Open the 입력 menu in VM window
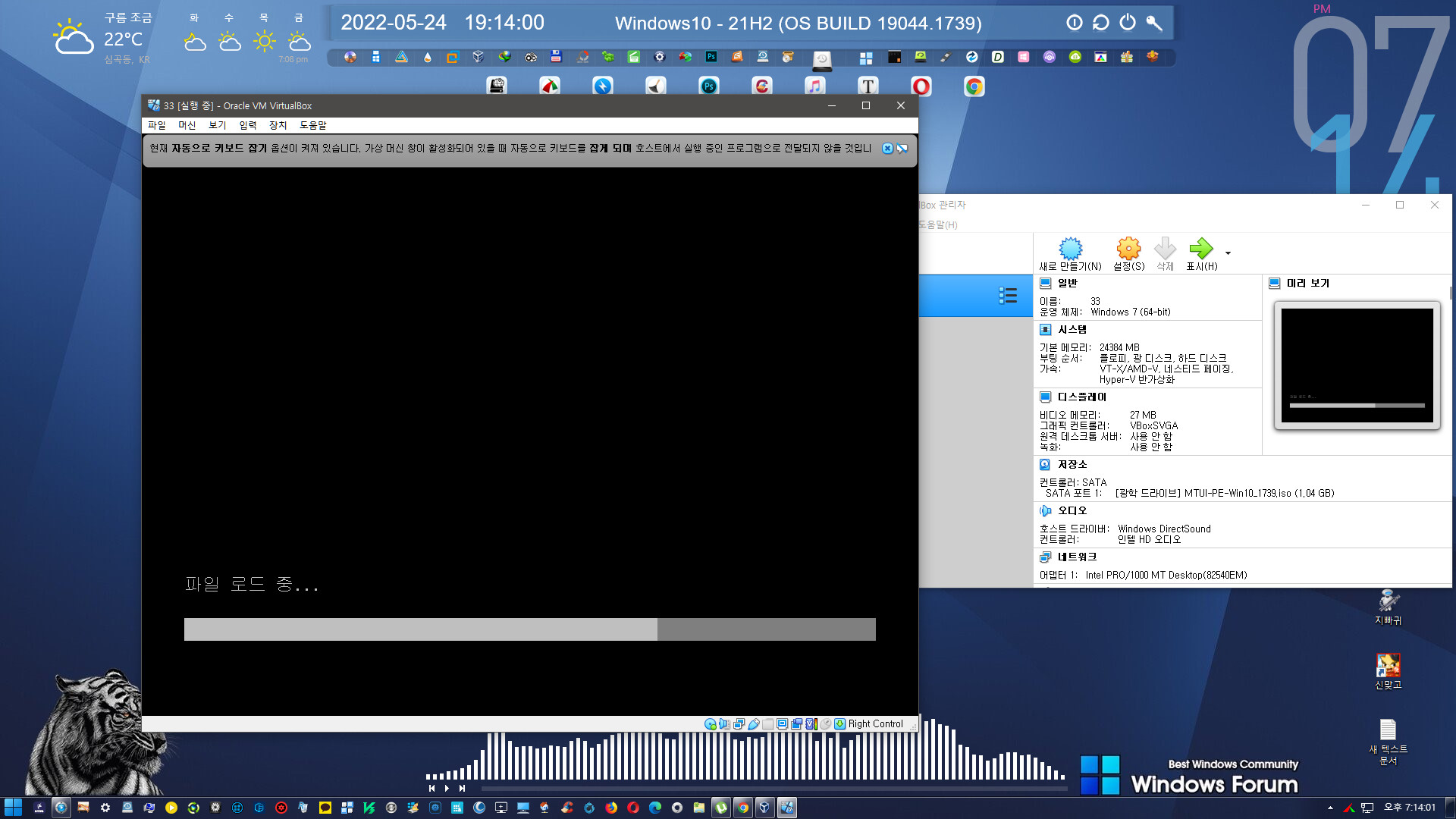The image size is (1456, 819). [248, 125]
